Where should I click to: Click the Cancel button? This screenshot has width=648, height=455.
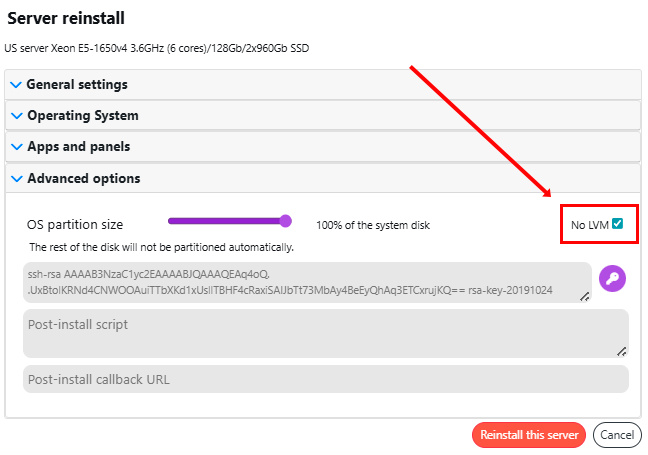(x=617, y=435)
